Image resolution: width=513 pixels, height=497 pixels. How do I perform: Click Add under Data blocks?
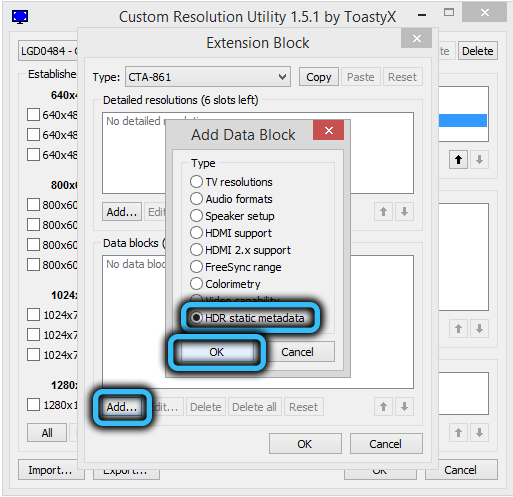(122, 407)
